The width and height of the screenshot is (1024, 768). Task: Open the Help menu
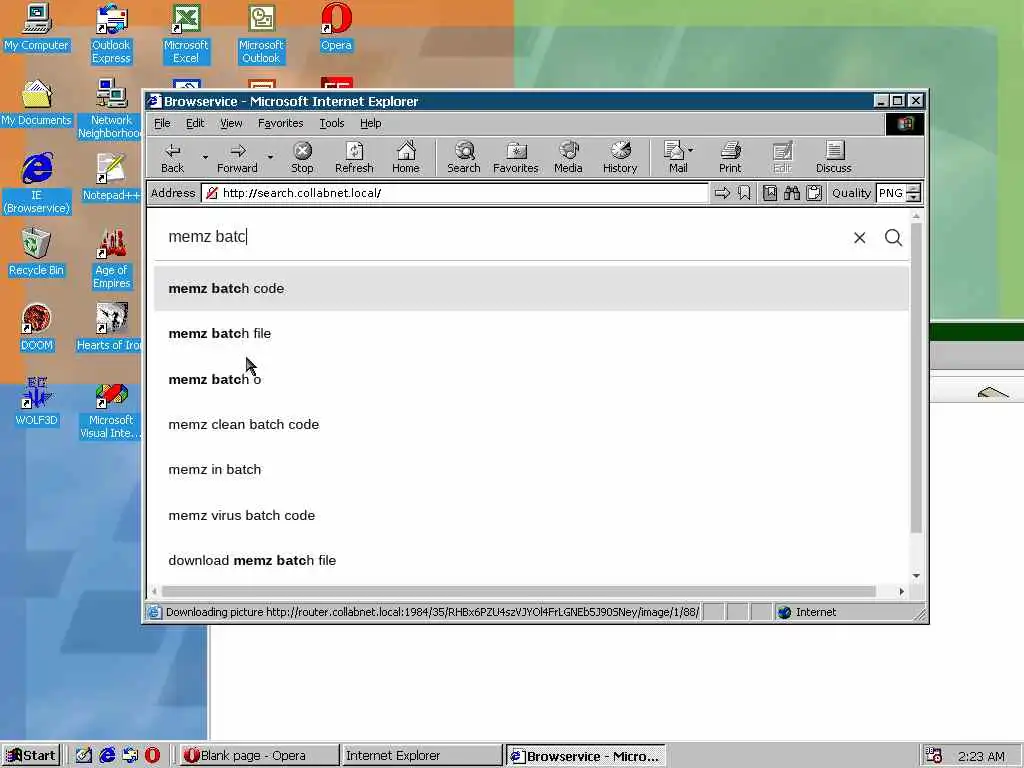370,123
